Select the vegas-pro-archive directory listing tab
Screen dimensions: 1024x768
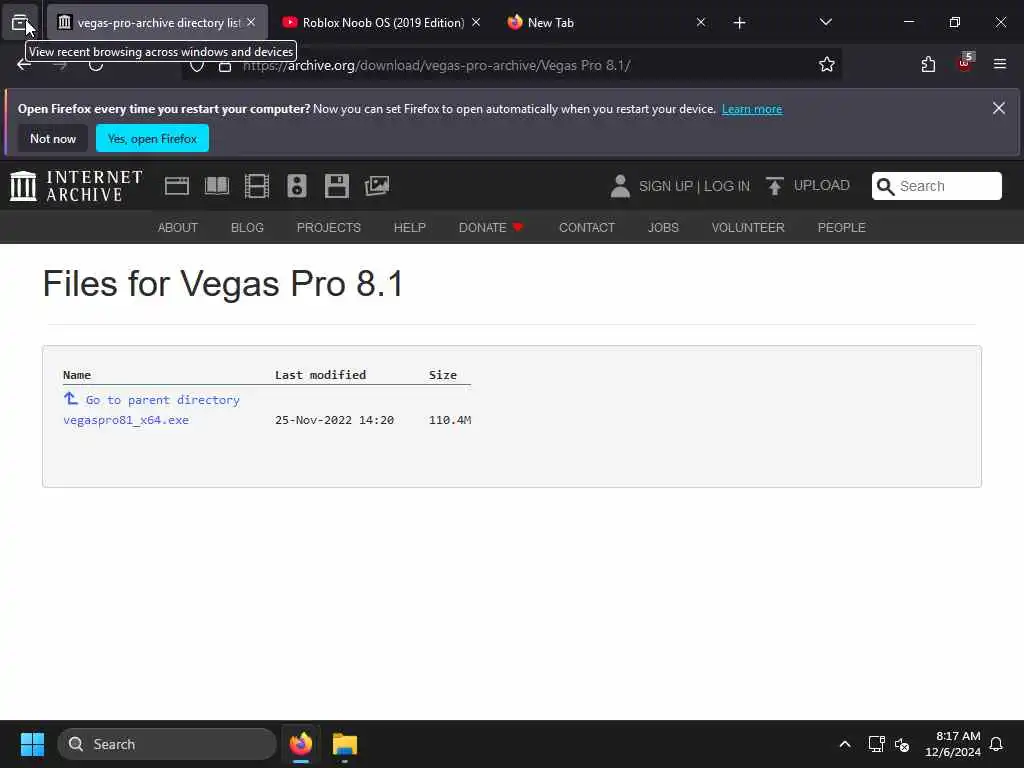tap(158, 23)
